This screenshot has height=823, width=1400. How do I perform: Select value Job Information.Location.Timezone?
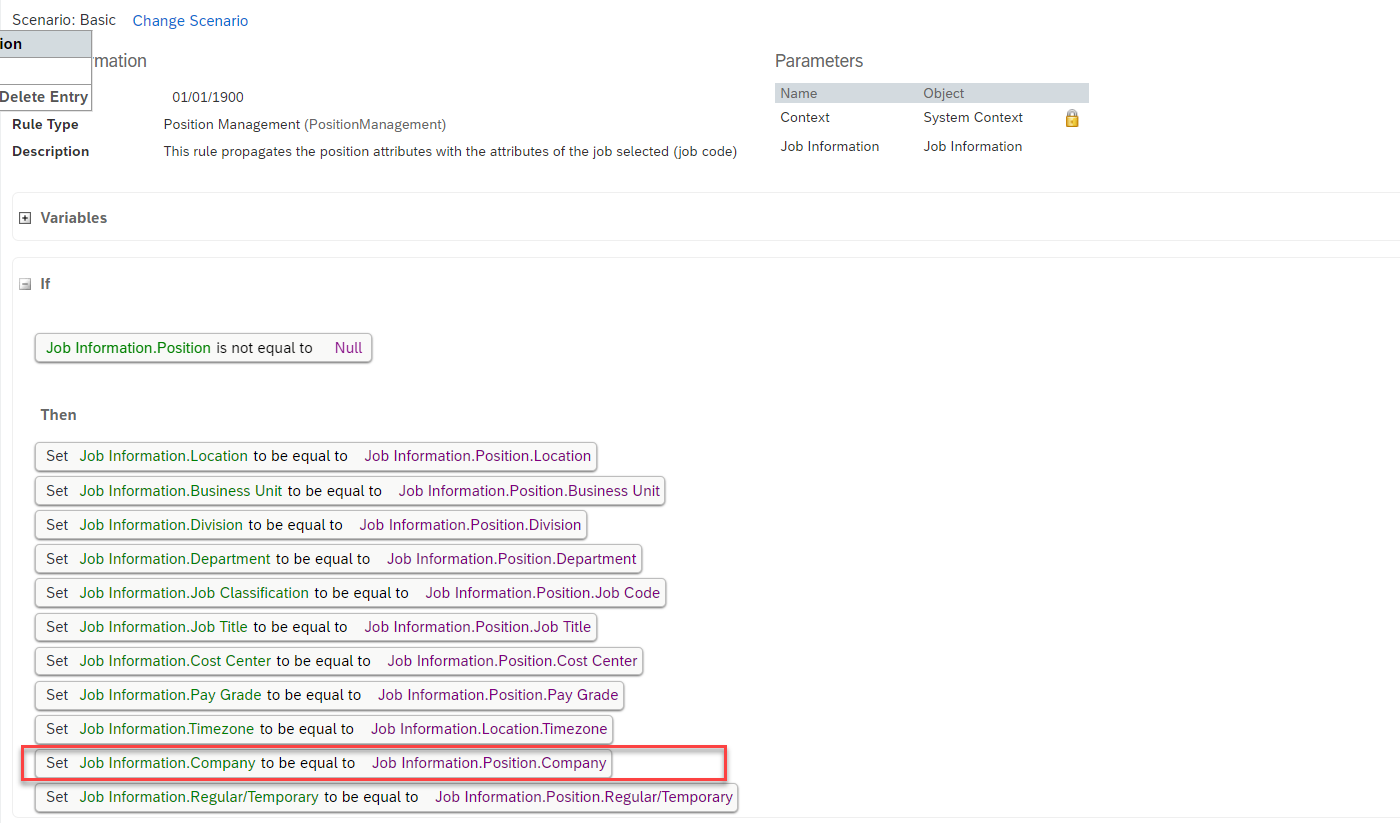pos(489,729)
